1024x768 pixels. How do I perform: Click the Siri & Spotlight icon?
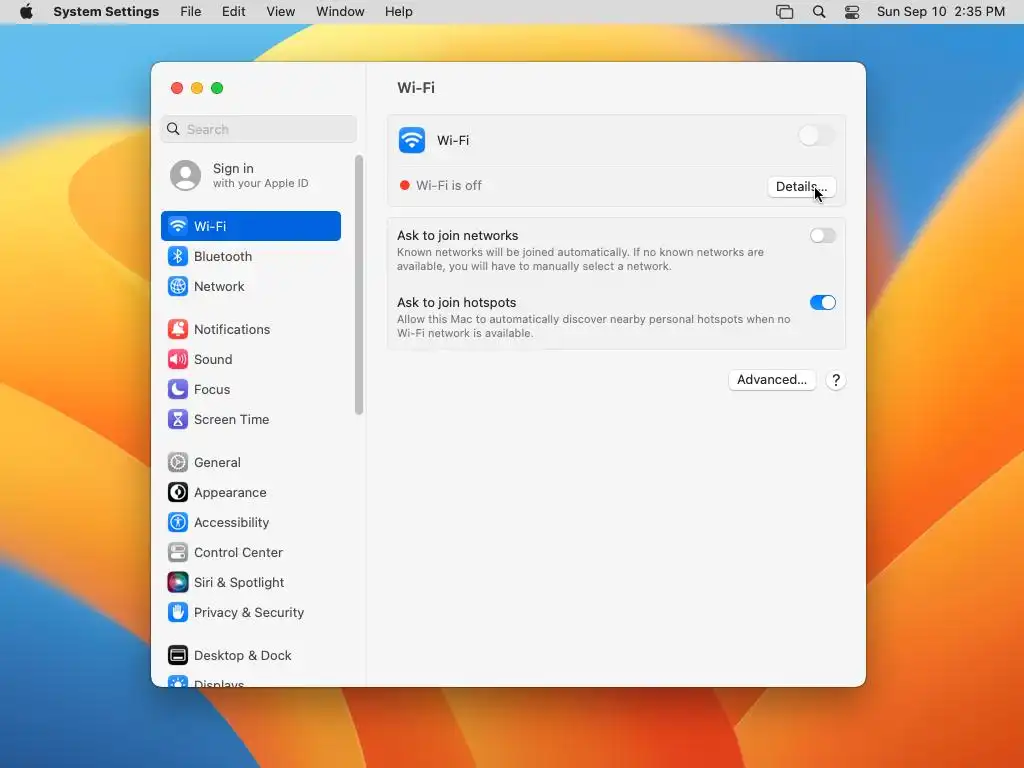click(x=178, y=583)
